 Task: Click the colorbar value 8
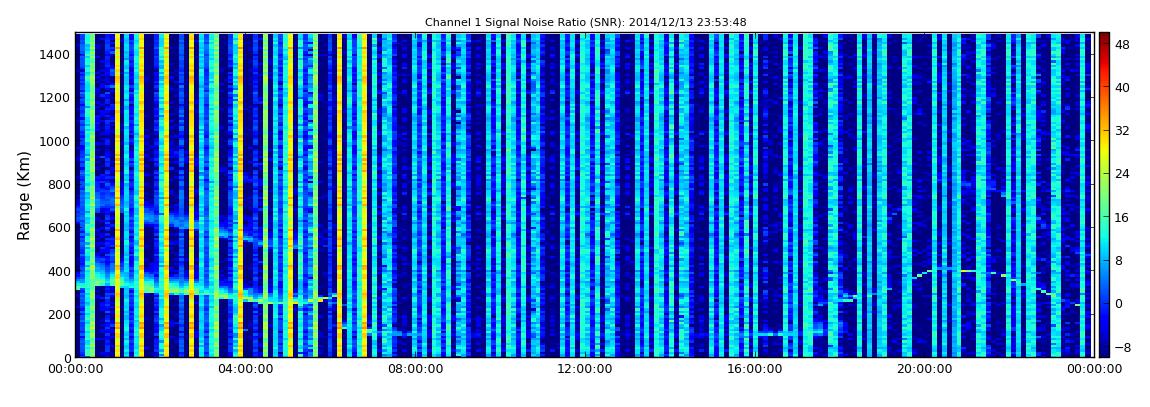point(1118,260)
